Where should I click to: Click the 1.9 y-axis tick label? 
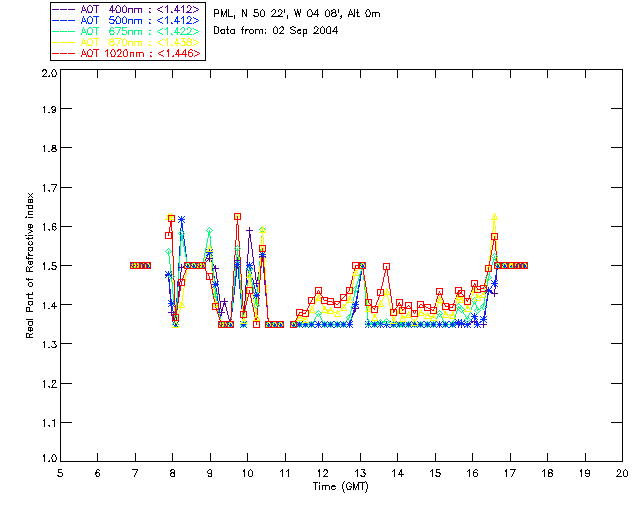pyautogui.click(x=49, y=109)
